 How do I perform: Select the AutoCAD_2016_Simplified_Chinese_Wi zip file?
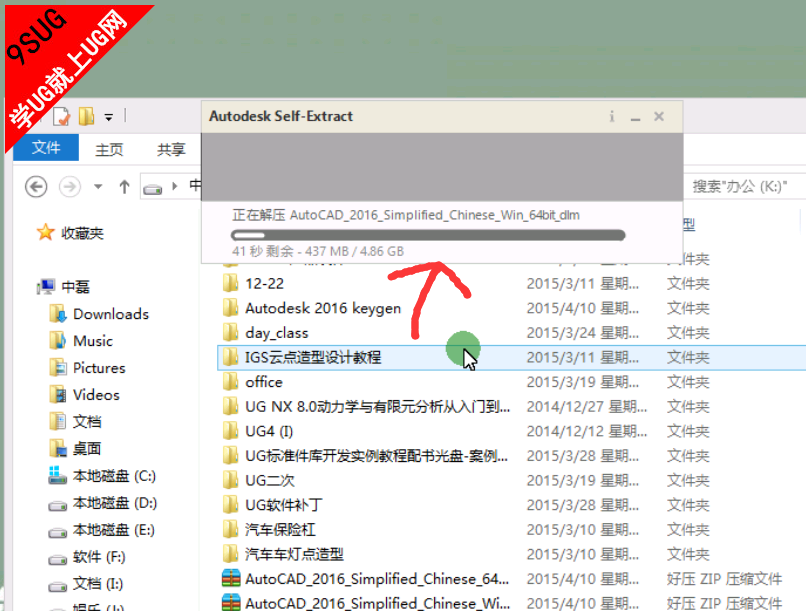coord(377,603)
